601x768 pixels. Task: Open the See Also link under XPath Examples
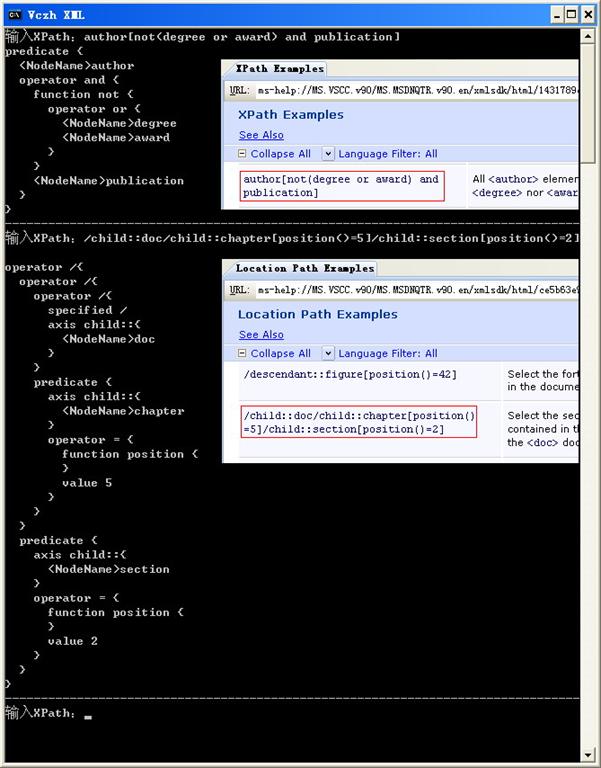point(261,135)
